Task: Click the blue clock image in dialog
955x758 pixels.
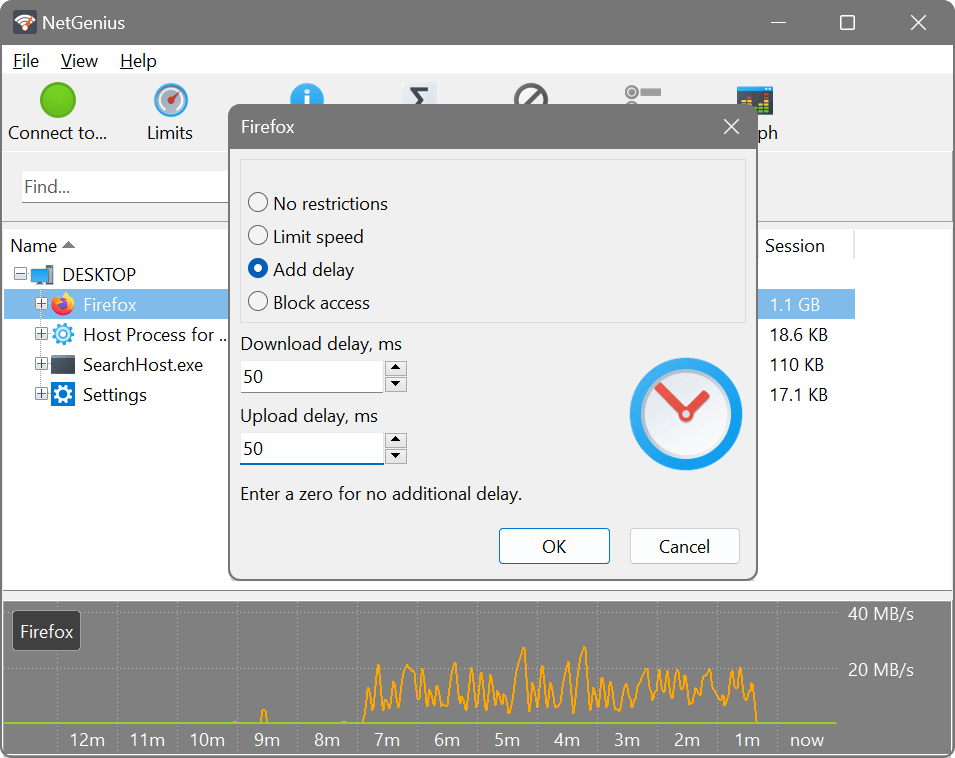Action: 686,414
